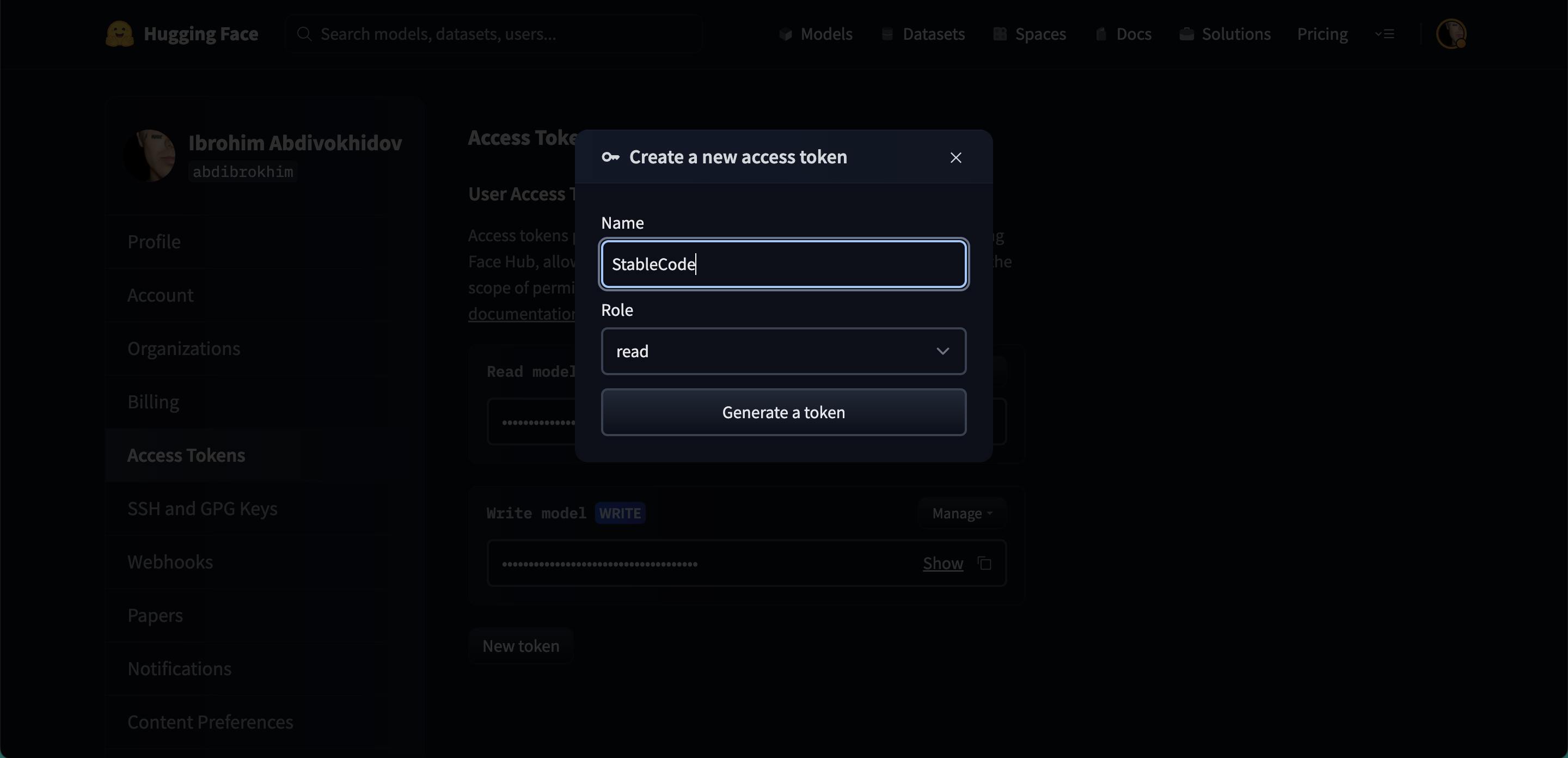This screenshot has width=1568, height=758.
Task: Show the Write model token
Action: [x=942, y=563]
